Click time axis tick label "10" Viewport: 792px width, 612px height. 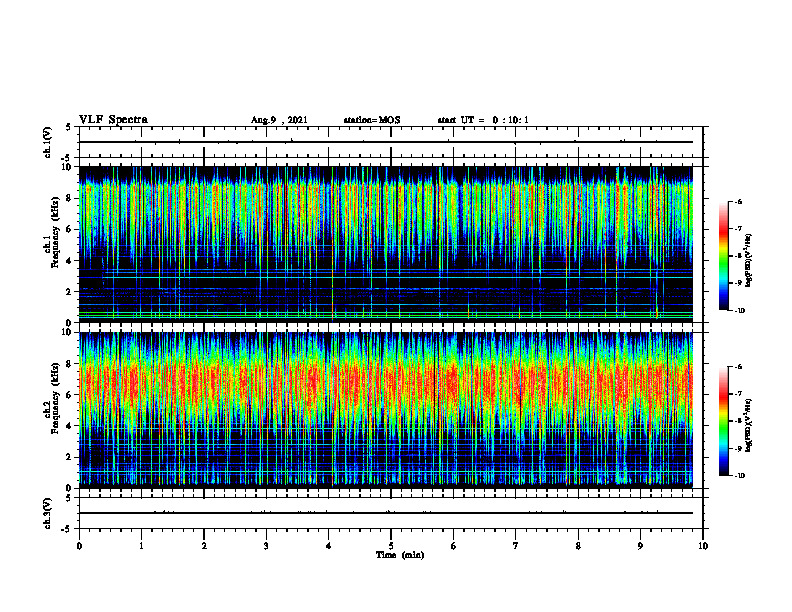coord(703,546)
